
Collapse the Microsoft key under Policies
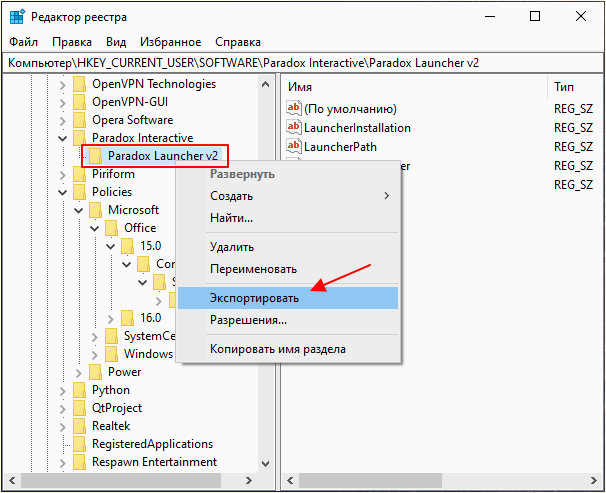(x=78, y=211)
